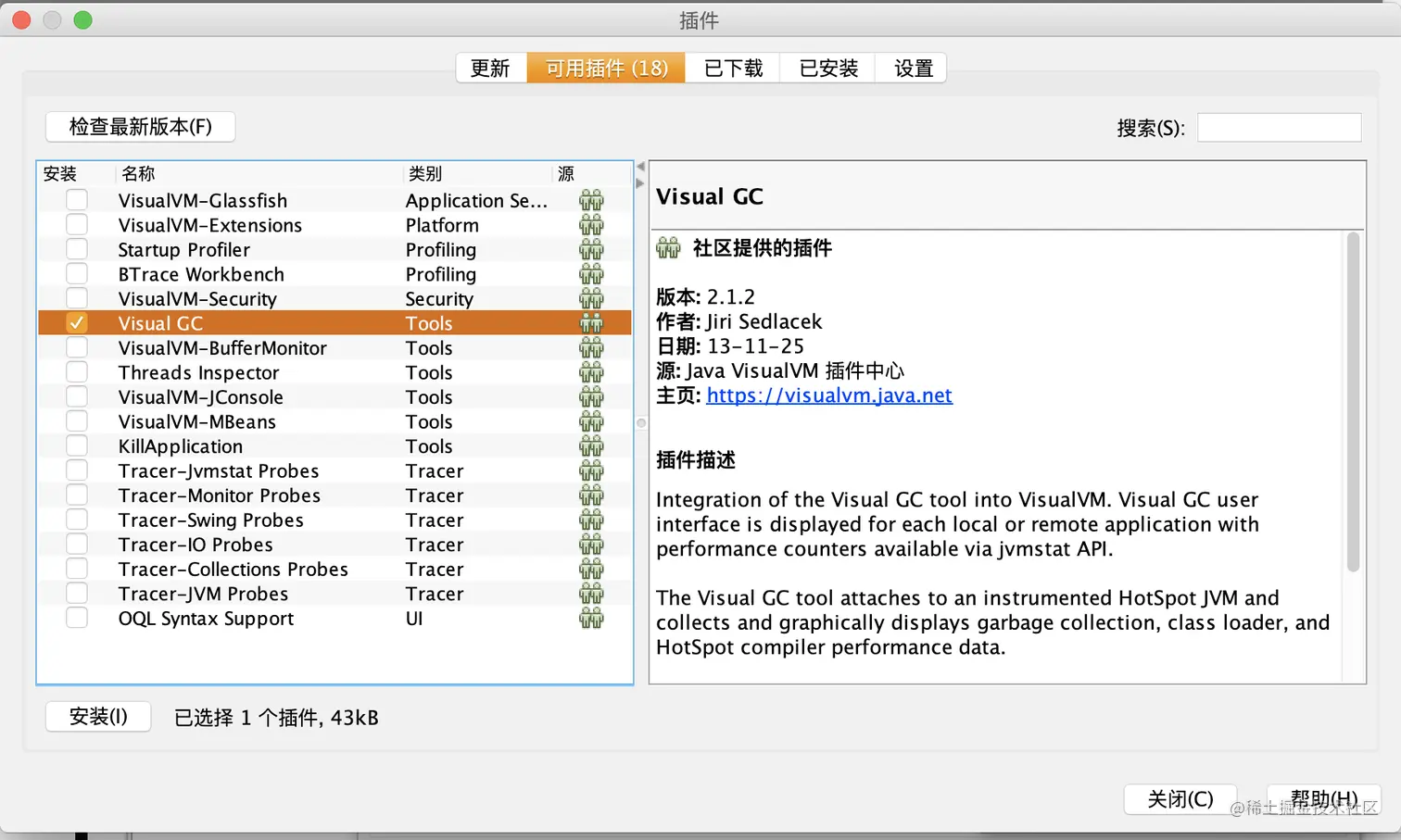Click community source icon for VisualVM-Glassfish row

click(591, 200)
